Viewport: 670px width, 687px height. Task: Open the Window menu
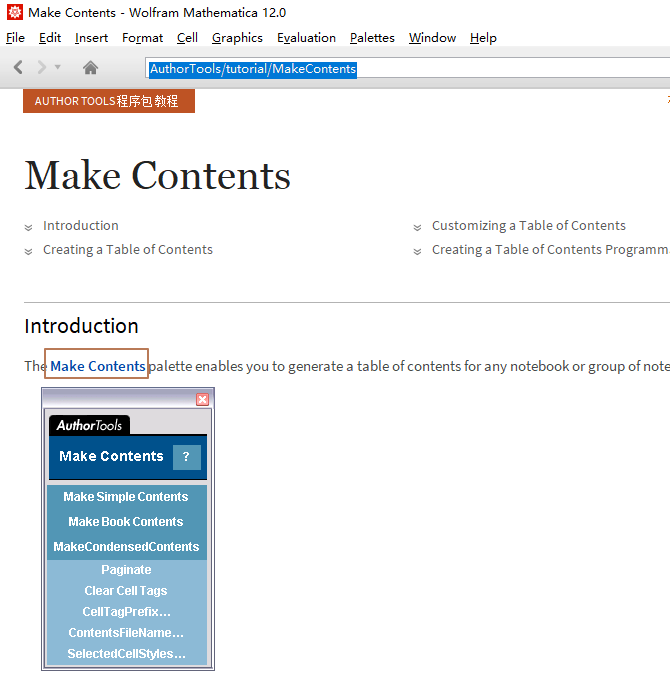432,38
